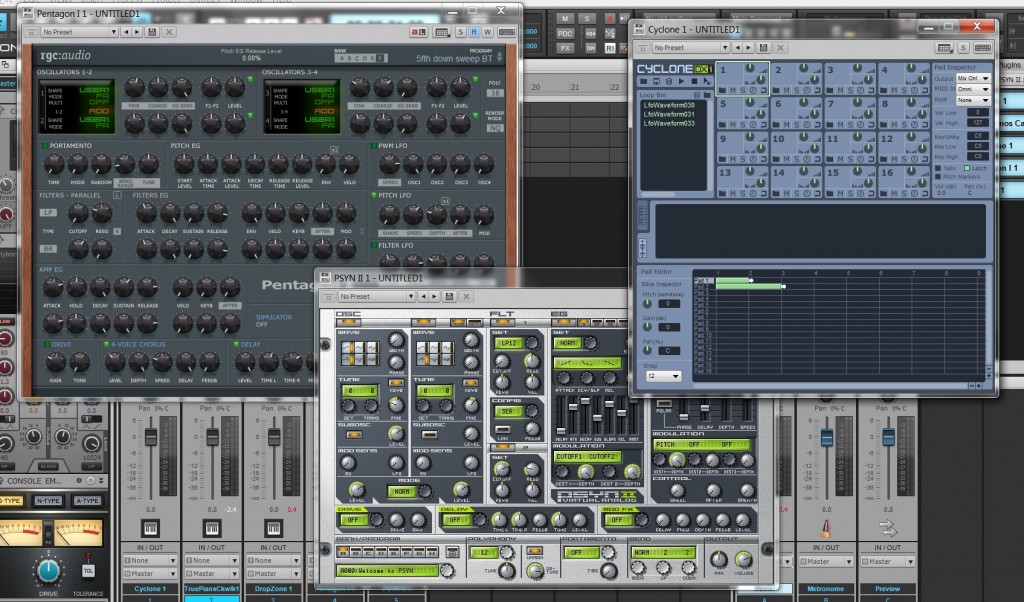Select LfoWaveform031 in the Loop Bin
The width and height of the screenshot is (1024, 602).
(x=669, y=114)
